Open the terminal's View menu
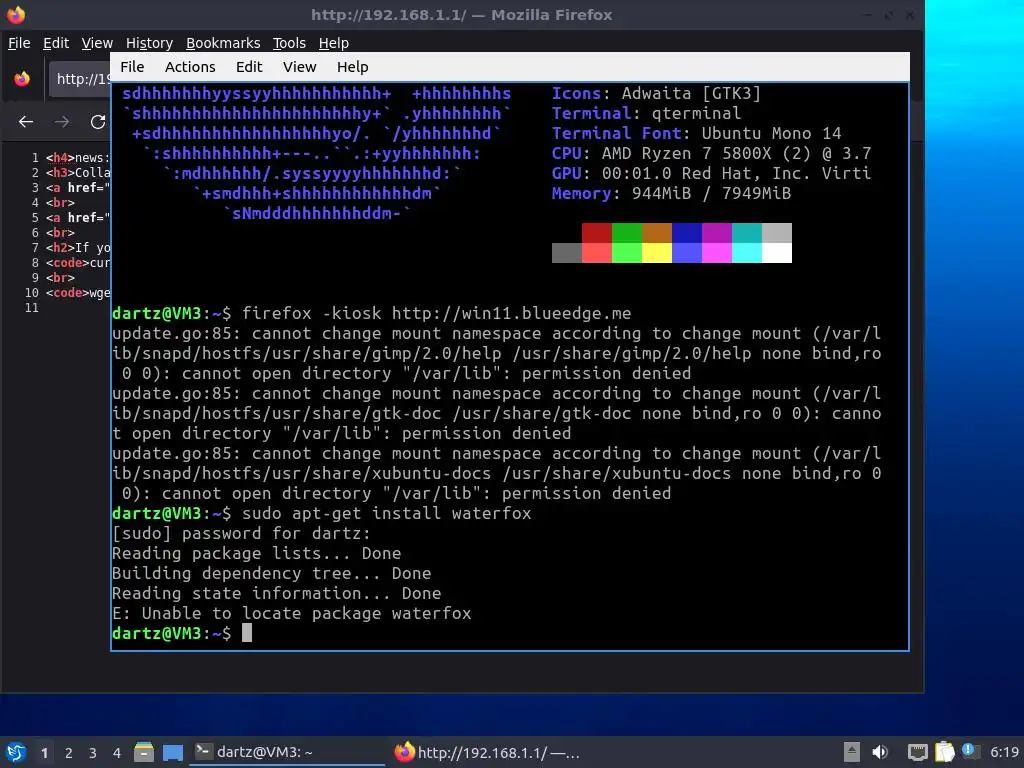This screenshot has height=768, width=1024. [x=299, y=67]
